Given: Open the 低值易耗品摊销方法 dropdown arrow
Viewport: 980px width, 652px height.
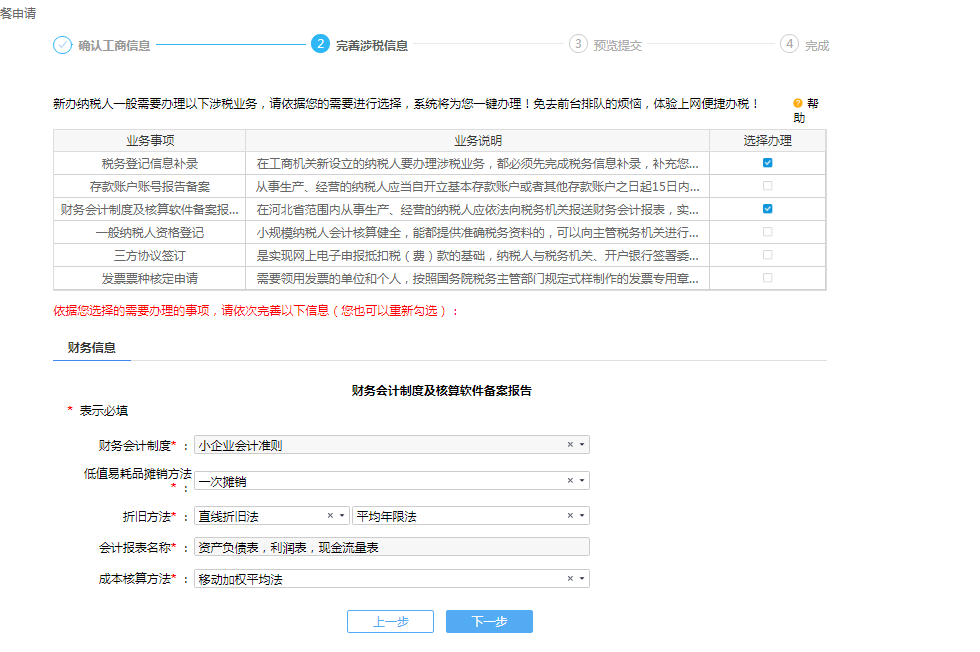Looking at the screenshot, I should (x=582, y=481).
